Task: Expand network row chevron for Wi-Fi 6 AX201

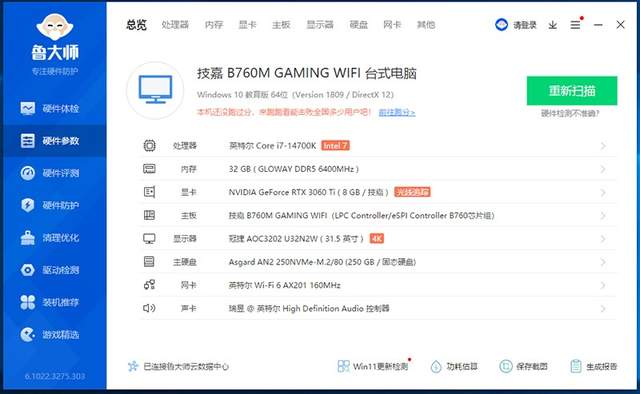Action: click(603, 285)
